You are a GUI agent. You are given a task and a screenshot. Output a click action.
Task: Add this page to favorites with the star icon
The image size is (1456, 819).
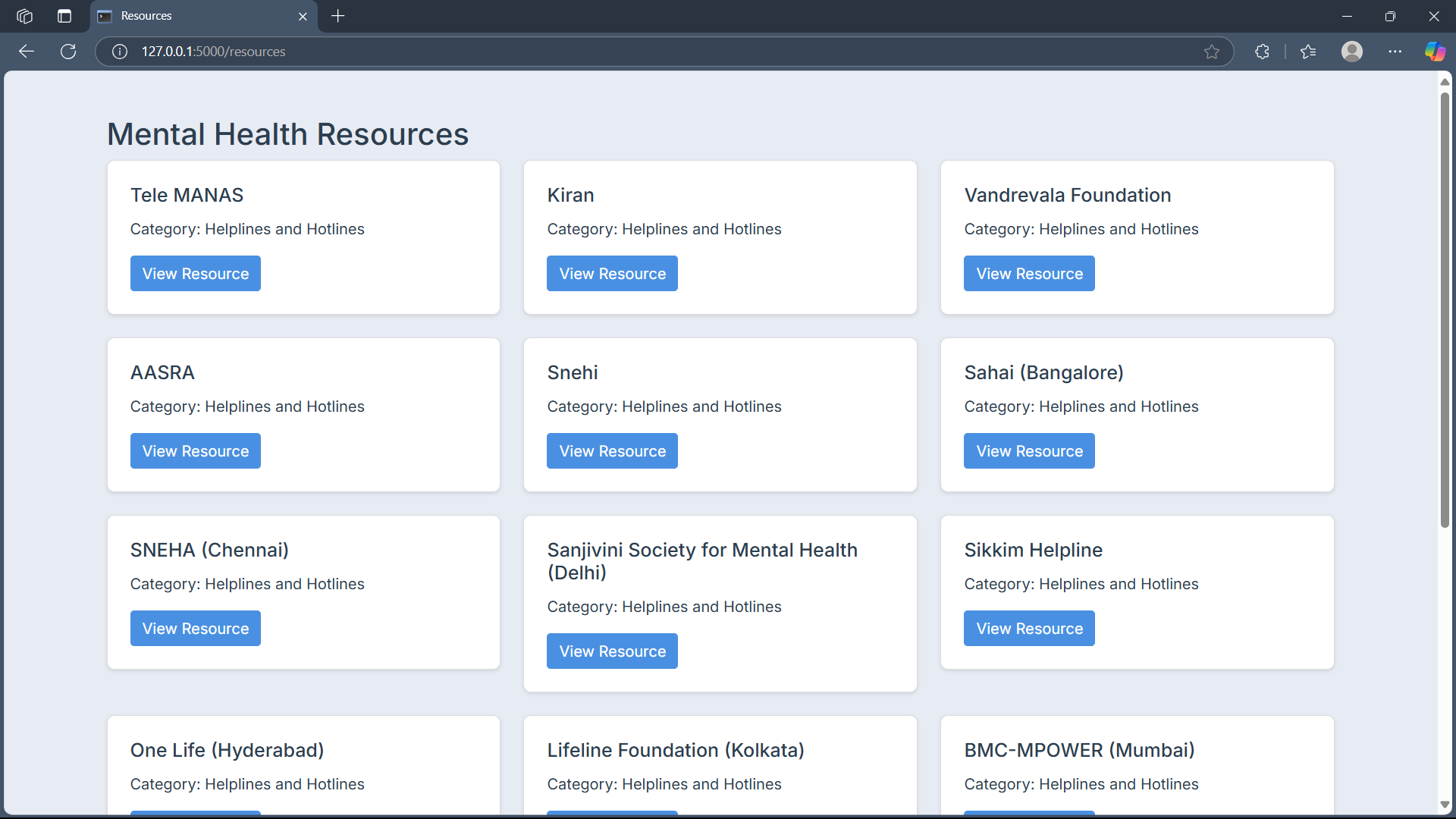point(1211,52)
